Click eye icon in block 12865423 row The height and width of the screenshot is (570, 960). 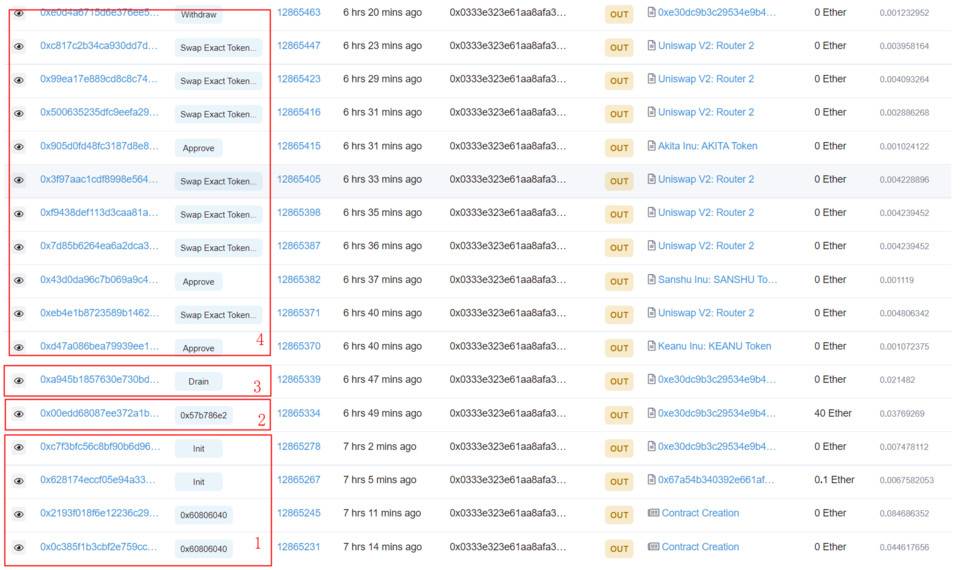coord(19,80)
